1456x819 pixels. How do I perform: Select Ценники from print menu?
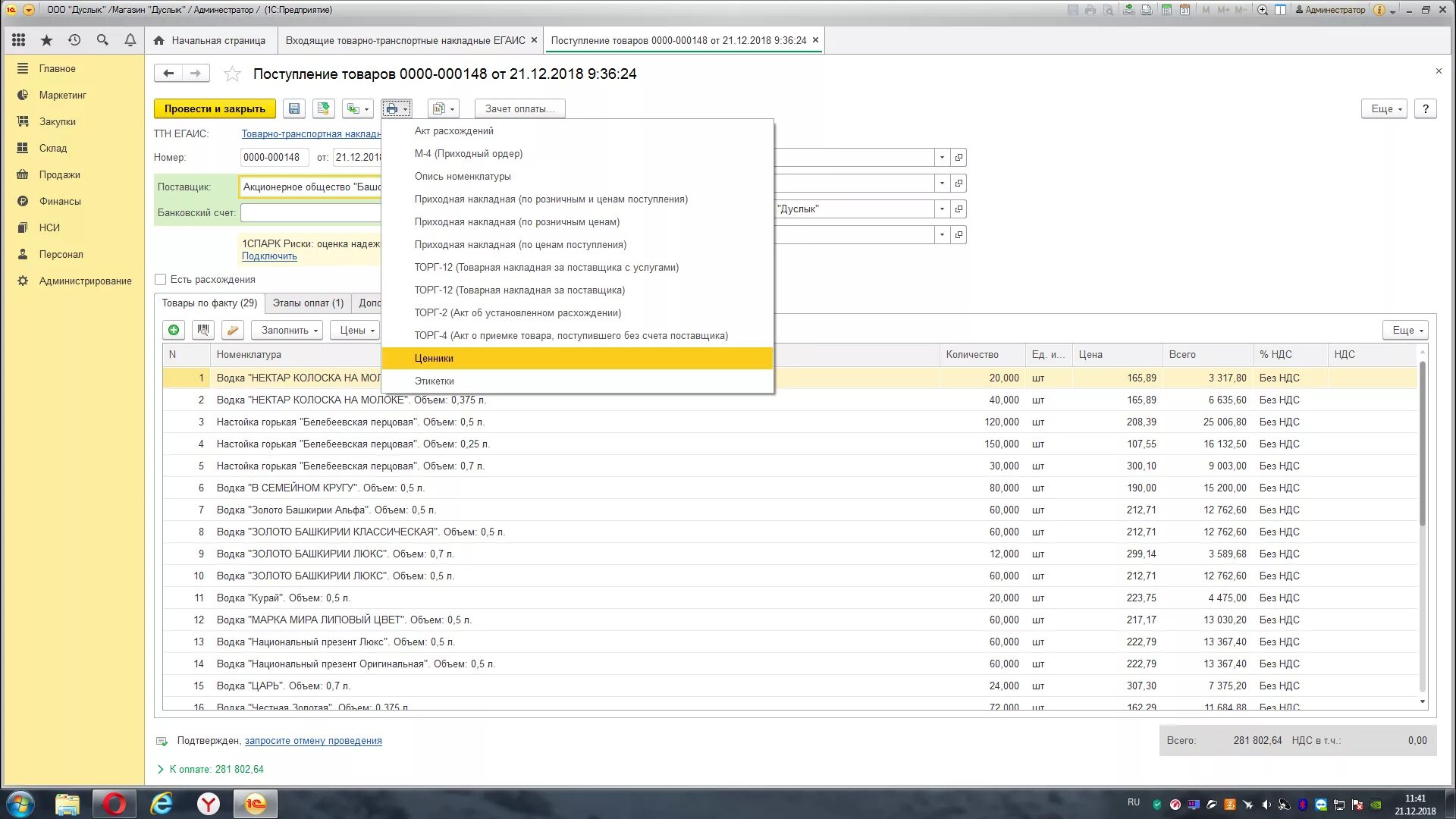point(434,358)
